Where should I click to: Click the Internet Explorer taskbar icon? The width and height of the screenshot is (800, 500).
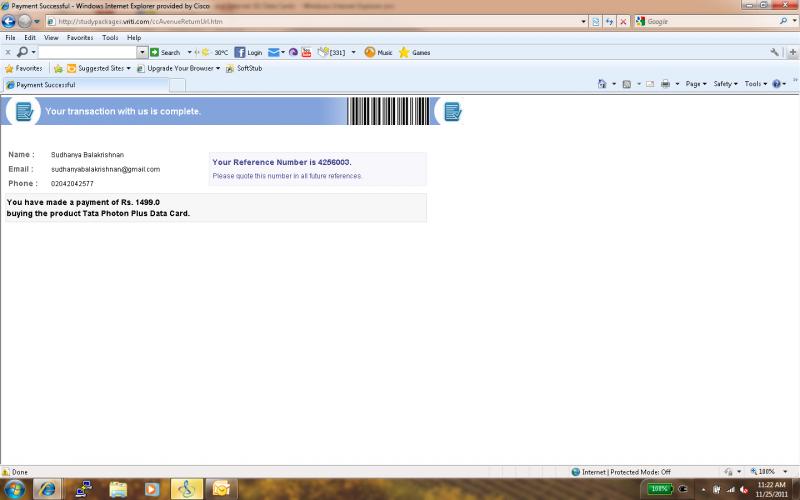point(47,489)
